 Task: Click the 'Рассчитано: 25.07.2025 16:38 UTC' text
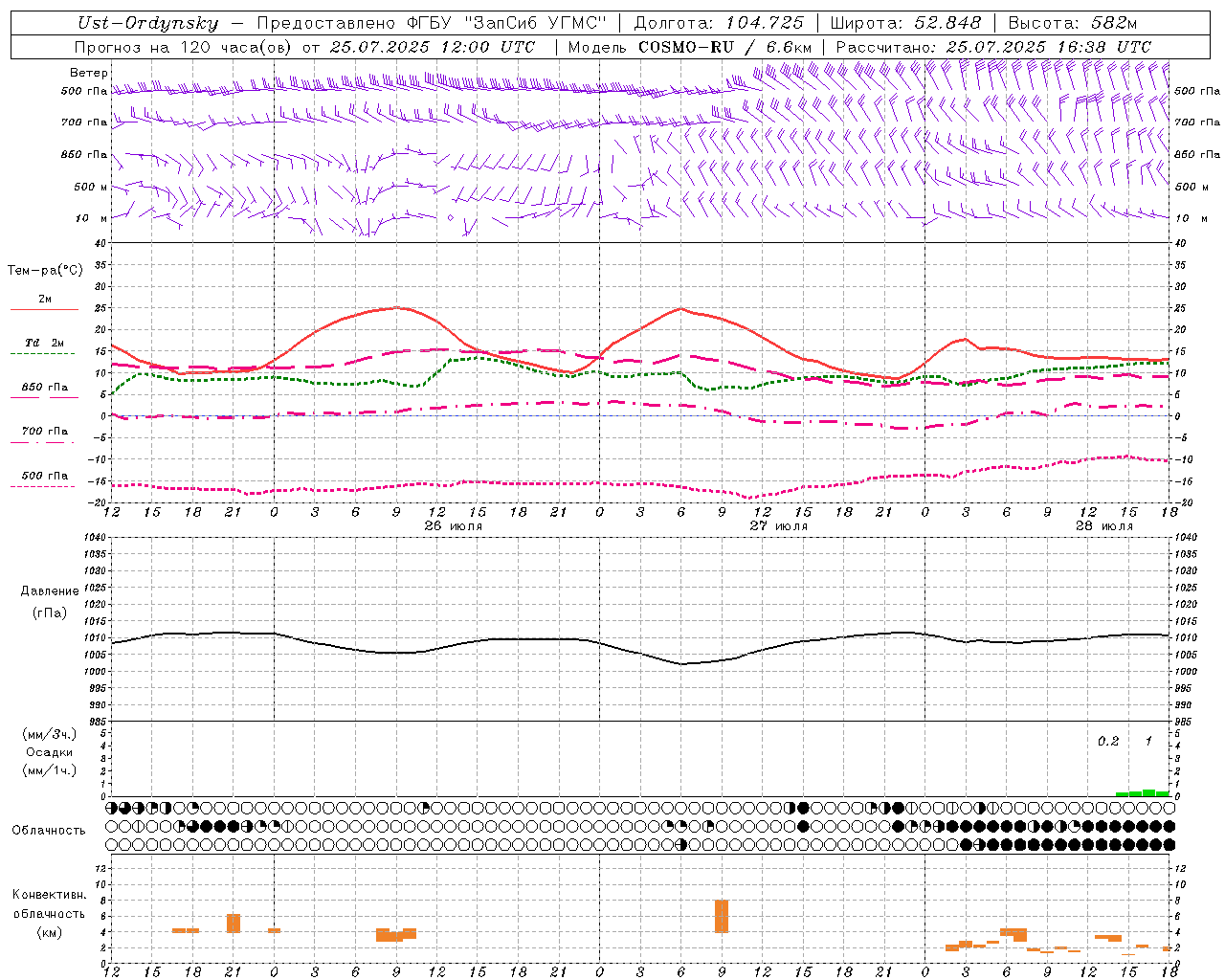[x=993, y=47]
